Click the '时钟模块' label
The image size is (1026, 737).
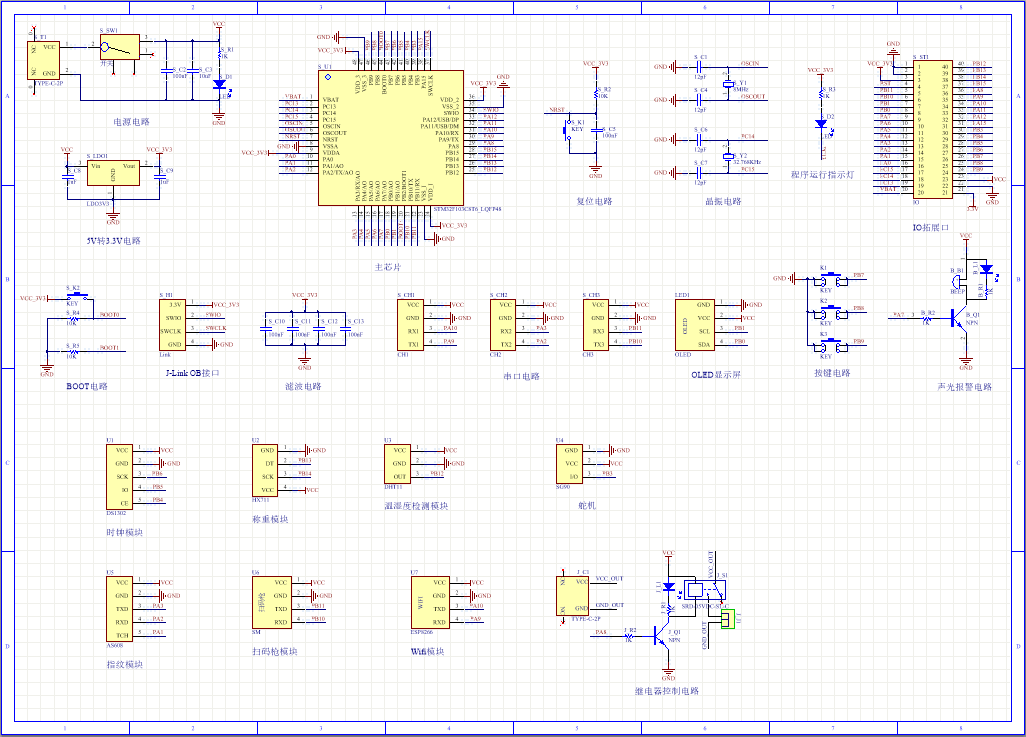(x=124, y=532)
